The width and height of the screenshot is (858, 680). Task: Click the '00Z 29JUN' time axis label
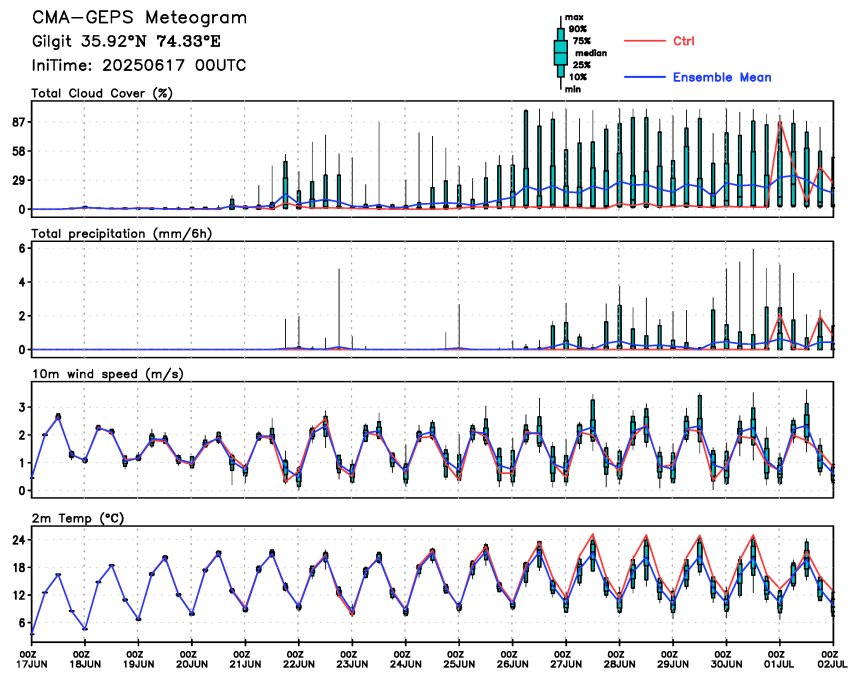pos(673,659)
